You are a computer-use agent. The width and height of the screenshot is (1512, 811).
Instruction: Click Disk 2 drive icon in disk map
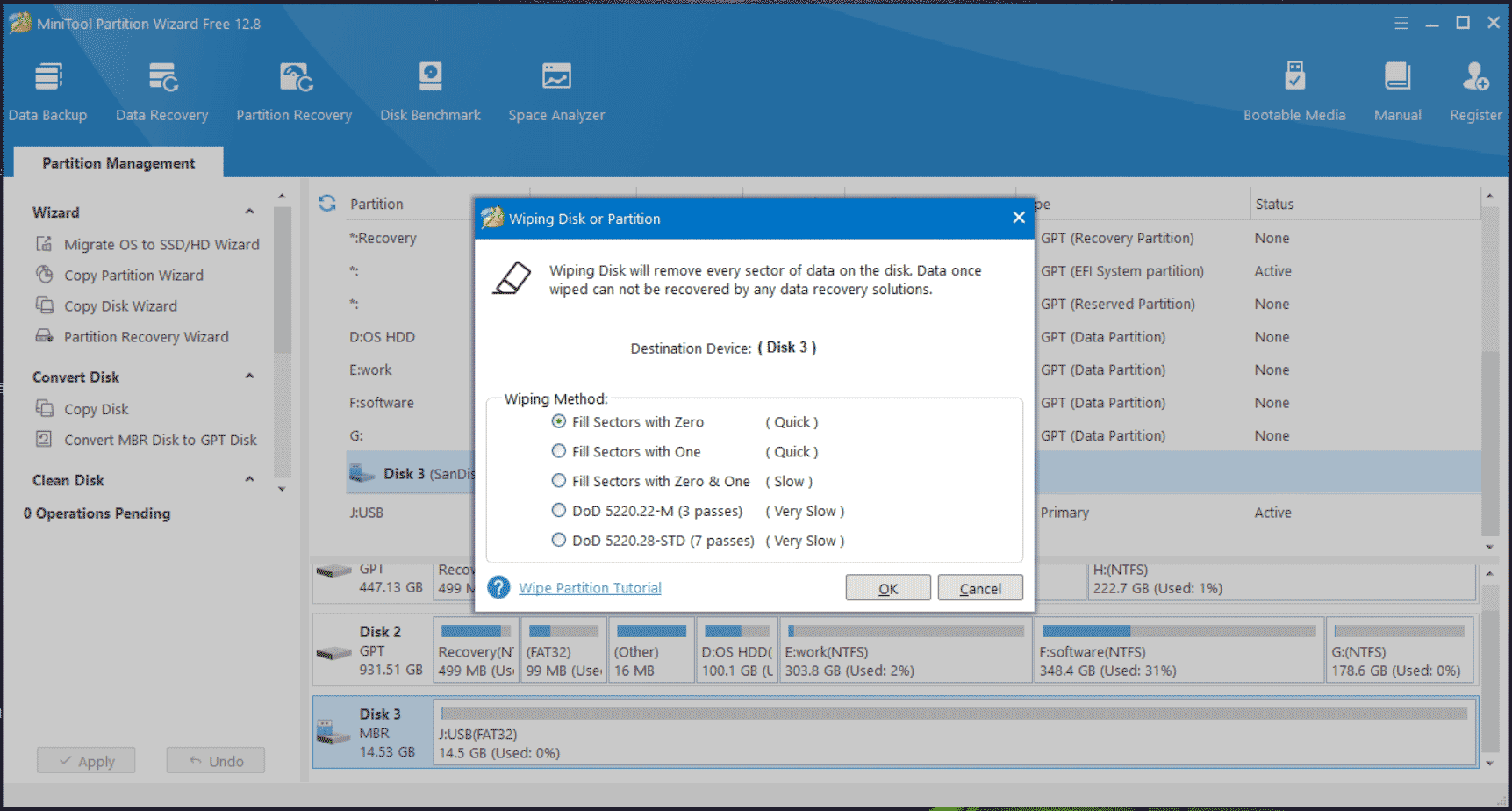click(x=333, y=652)
